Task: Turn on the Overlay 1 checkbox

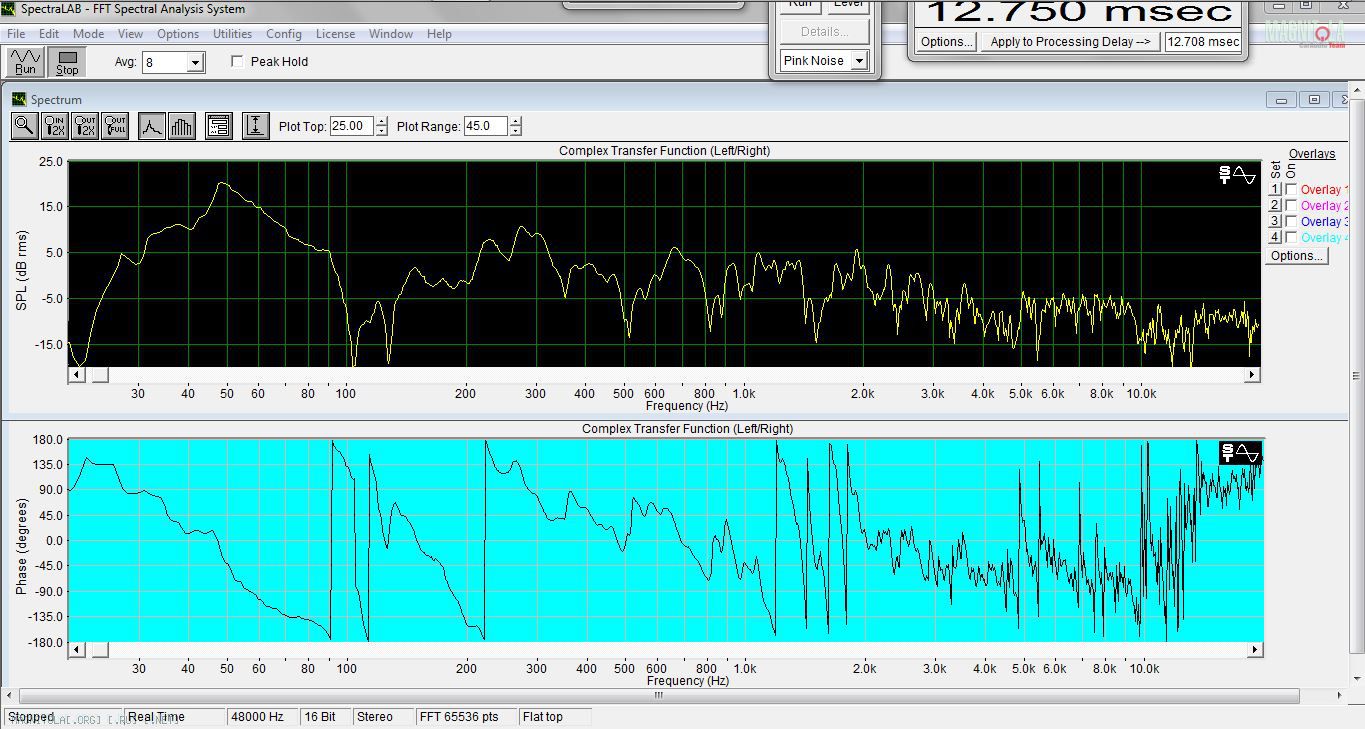Action: [x=1291, y=190]
